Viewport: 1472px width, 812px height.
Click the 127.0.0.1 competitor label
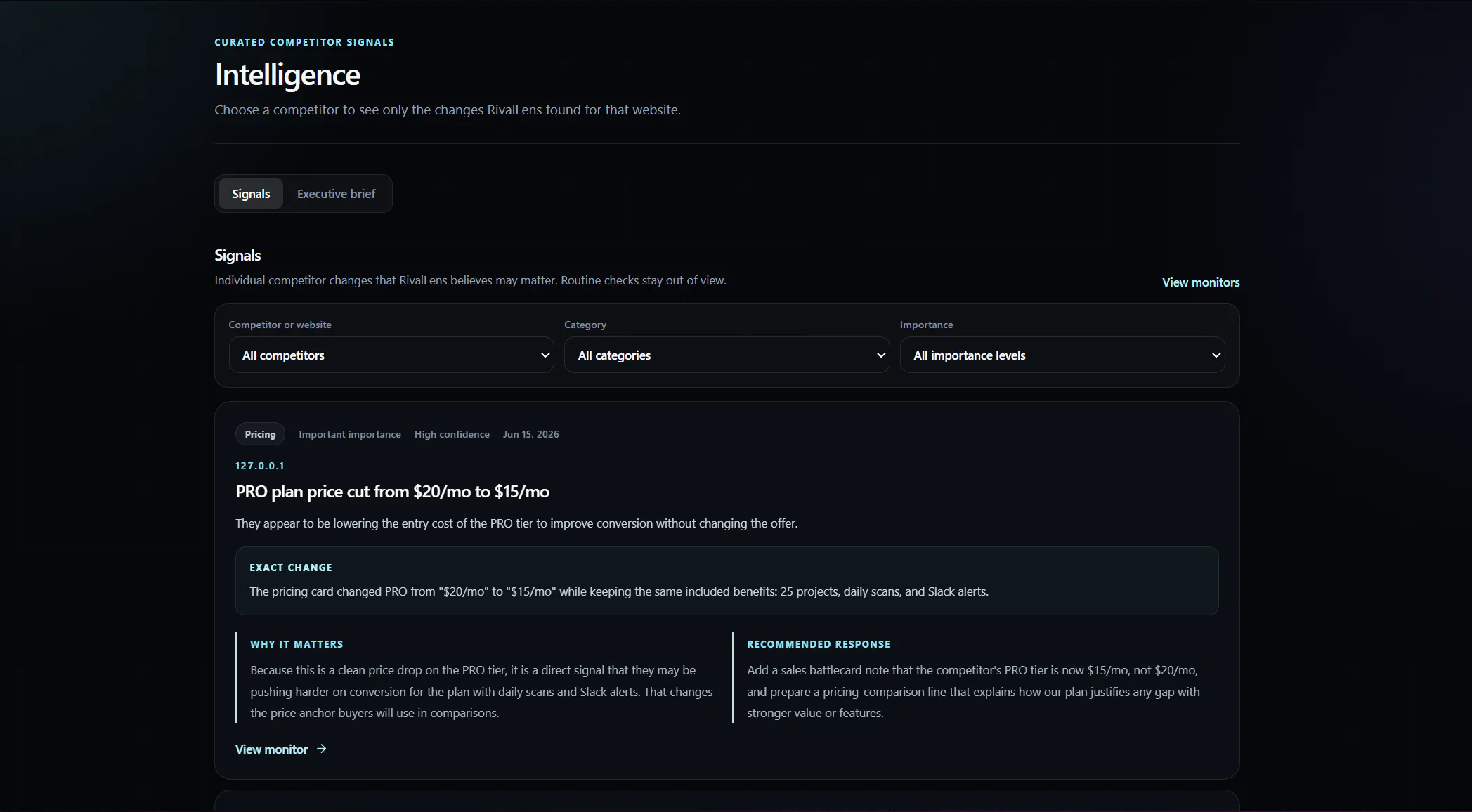click(x=260, y=466)
